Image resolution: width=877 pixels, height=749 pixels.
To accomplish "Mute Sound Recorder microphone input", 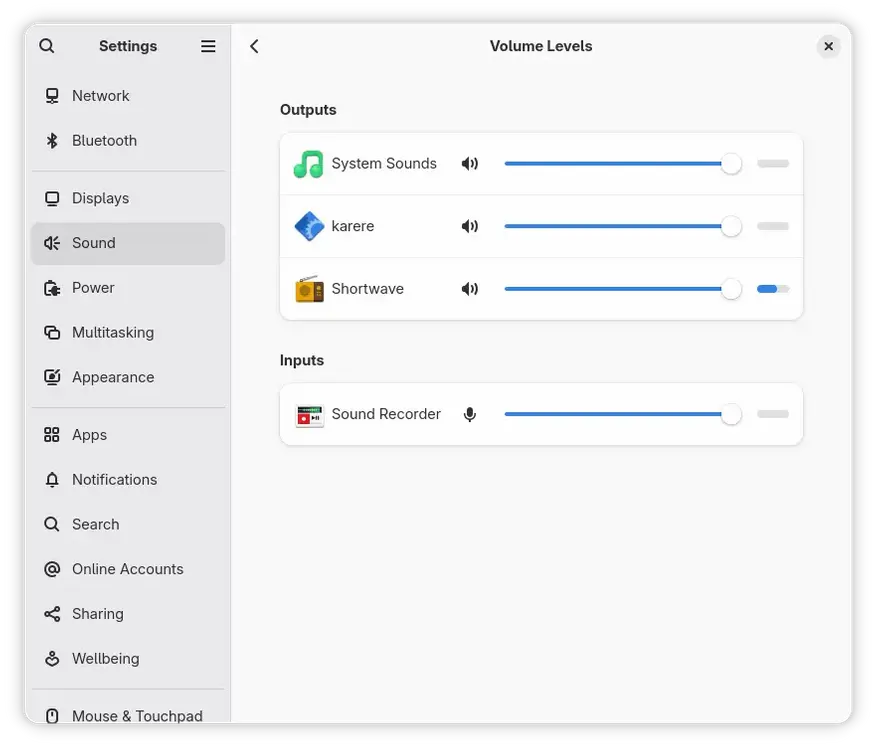I will point(470,414).
